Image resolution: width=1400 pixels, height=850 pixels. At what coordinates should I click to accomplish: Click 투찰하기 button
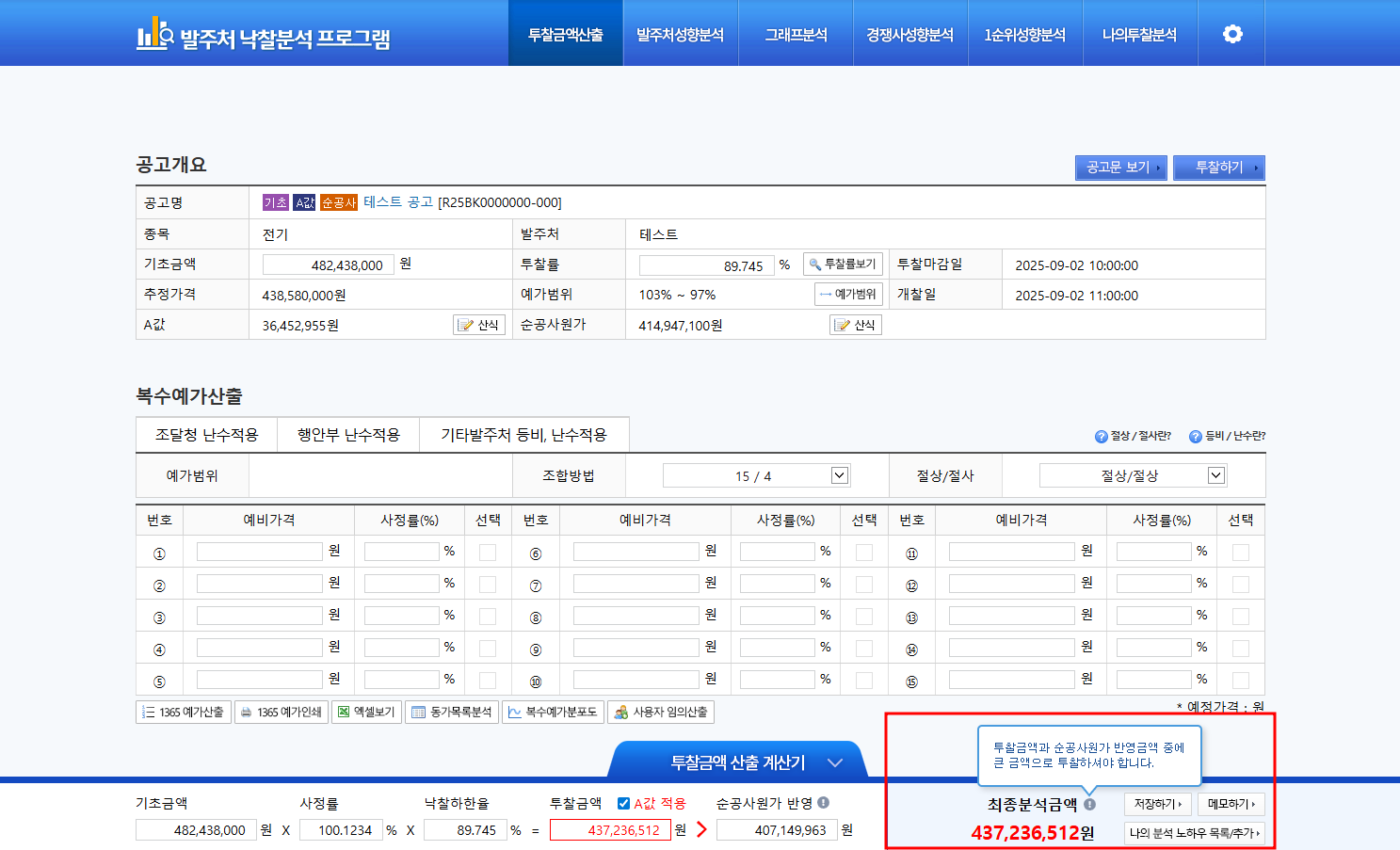click(1219, 168)
